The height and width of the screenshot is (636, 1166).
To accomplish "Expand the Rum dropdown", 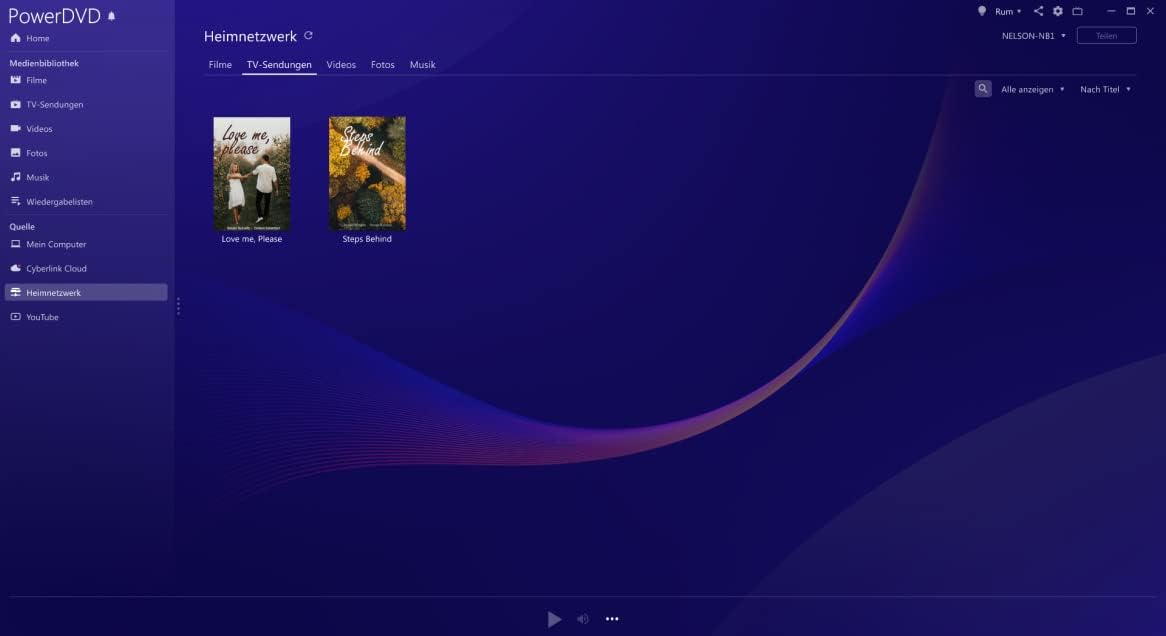I will tap(1008, 12).
